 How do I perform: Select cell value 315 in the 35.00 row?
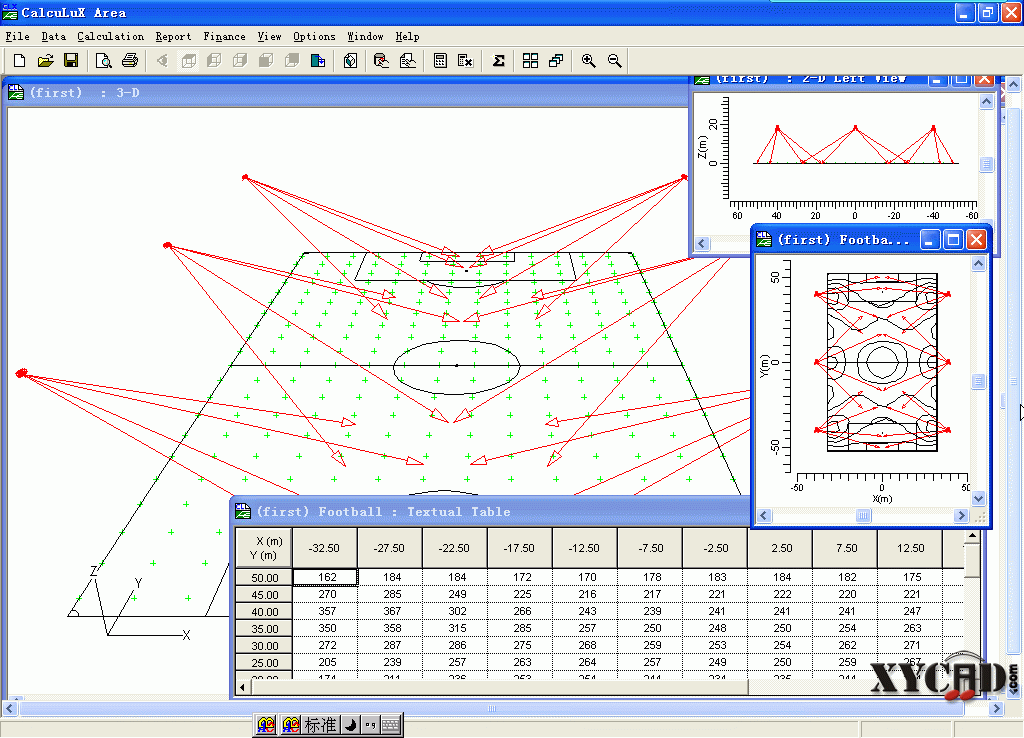pos(457,628)
